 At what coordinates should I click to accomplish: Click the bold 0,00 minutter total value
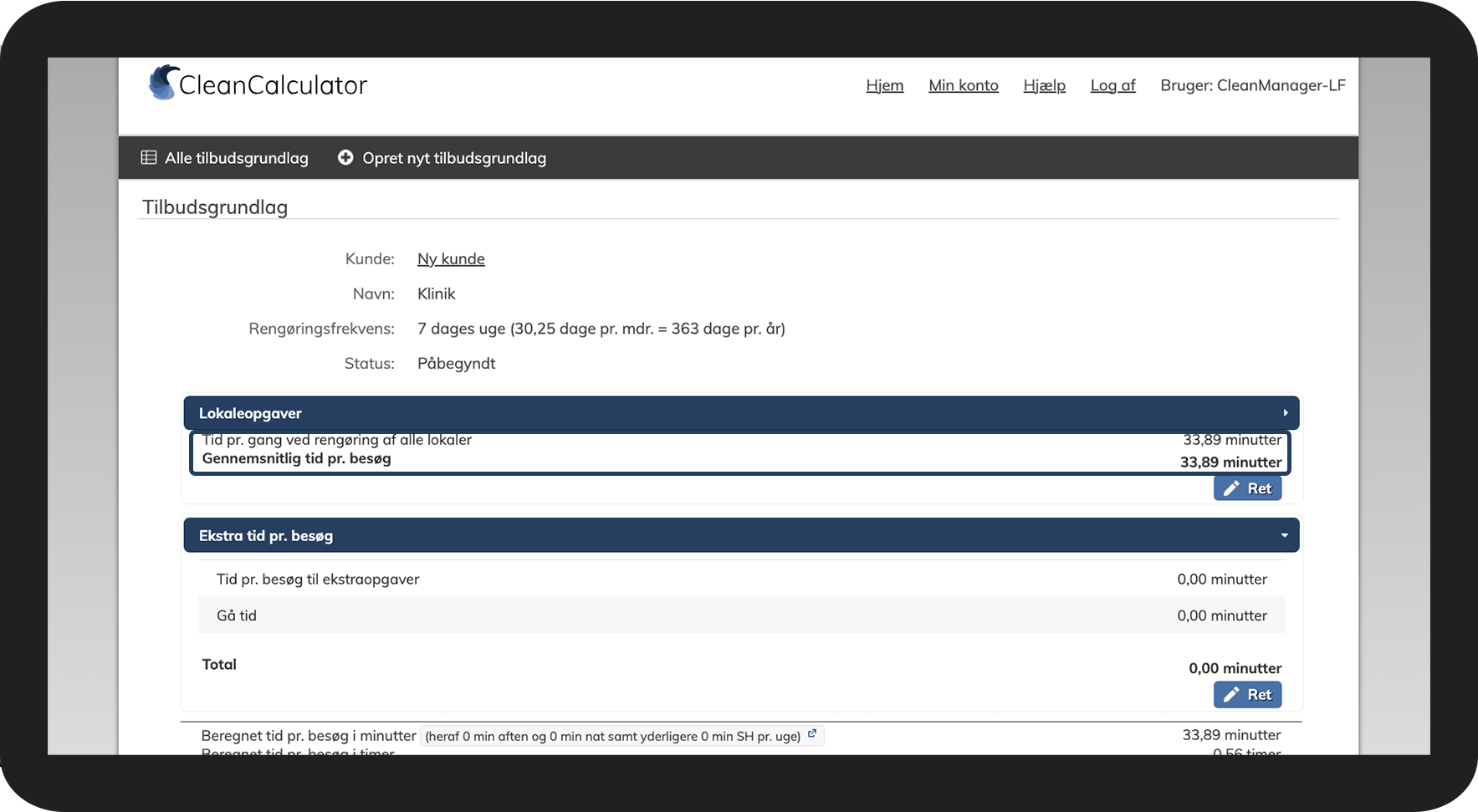coord(1235,668)
